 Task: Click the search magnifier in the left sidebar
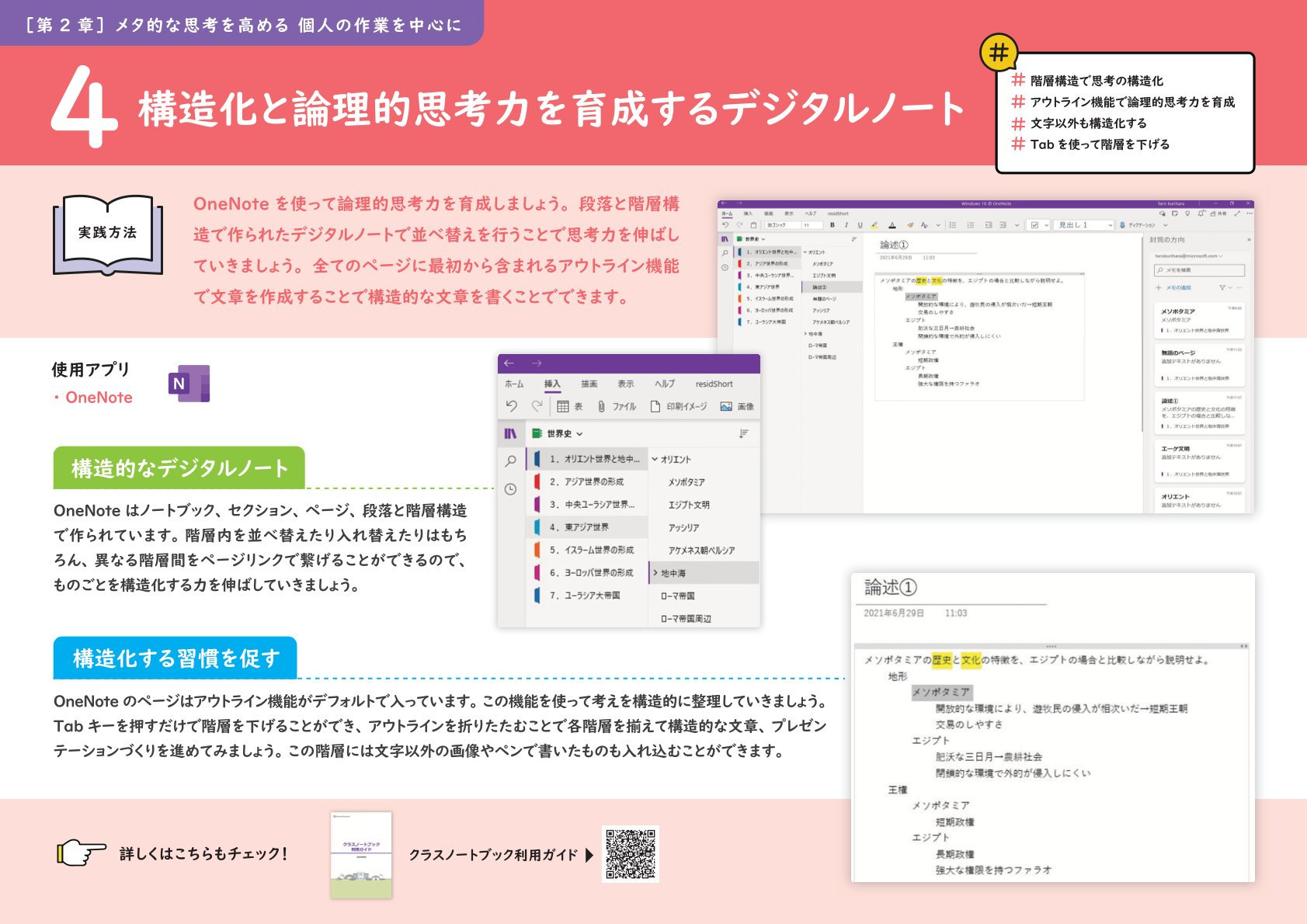click(510, 461)
